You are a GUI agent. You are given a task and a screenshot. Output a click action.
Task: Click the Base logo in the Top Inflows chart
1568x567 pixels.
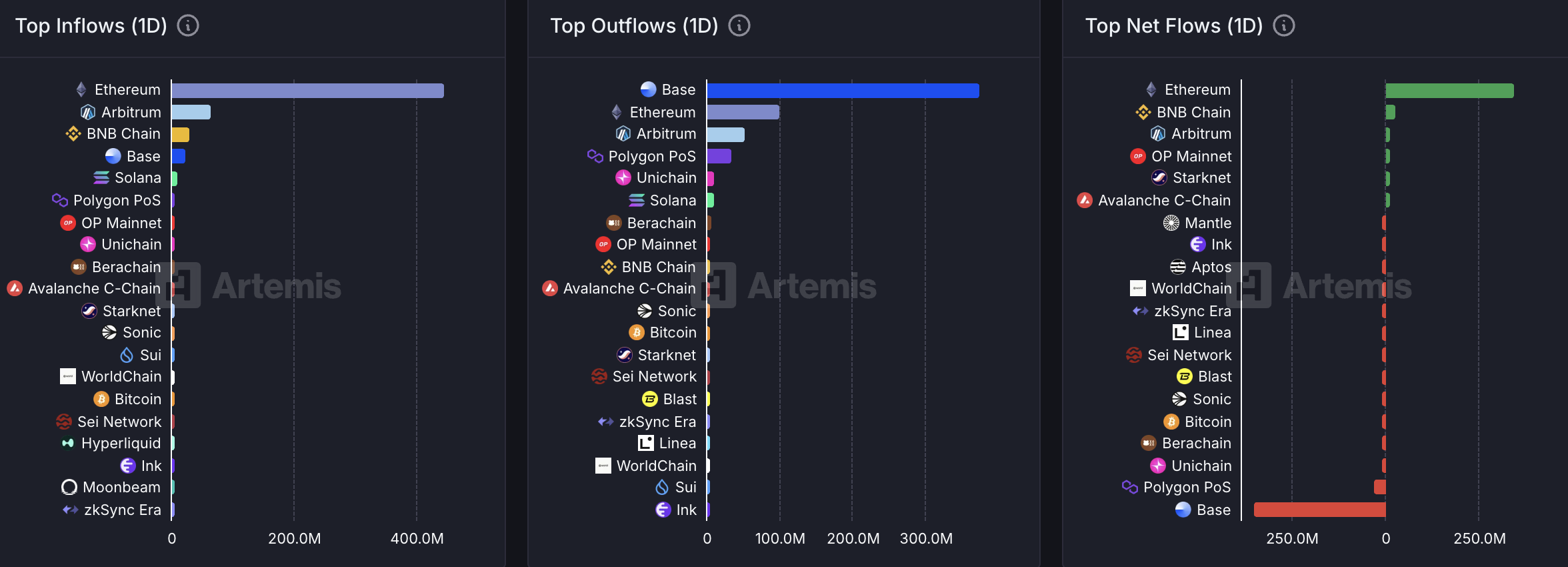[113, 156]
